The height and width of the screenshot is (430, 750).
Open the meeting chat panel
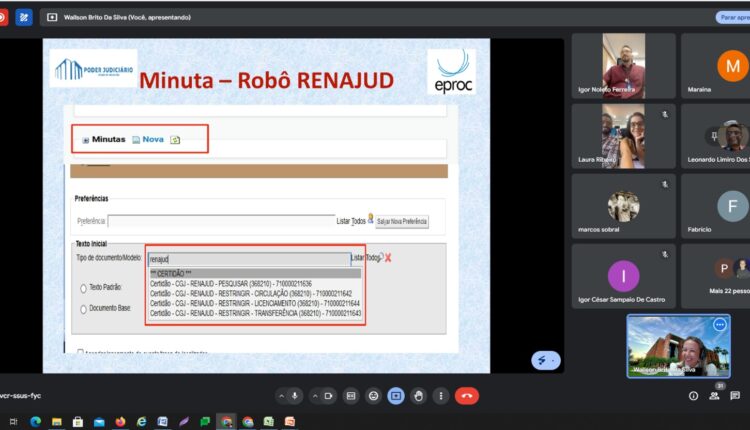[735, 396]
